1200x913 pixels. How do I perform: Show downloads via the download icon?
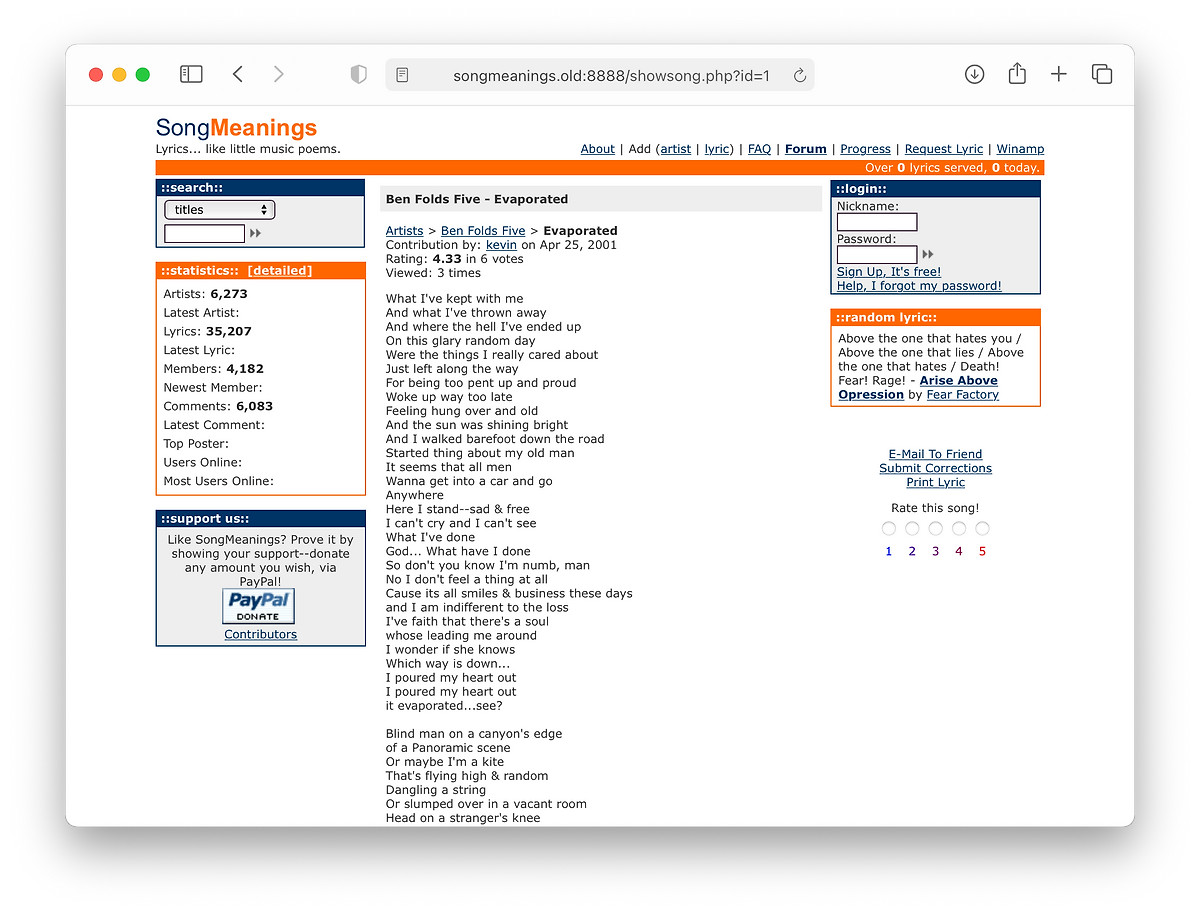pyautogui.click(x=975, y=74)
